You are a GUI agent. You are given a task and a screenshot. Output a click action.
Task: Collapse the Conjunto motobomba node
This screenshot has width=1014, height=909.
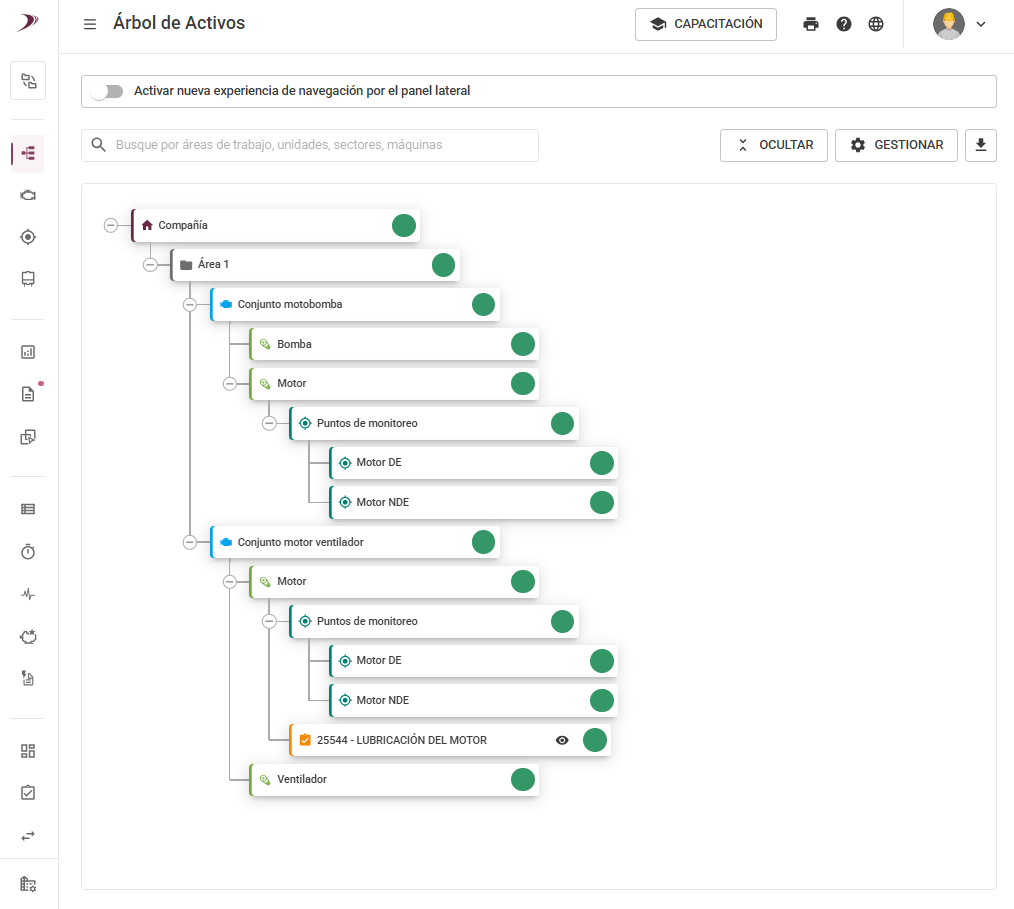pos(190,304)
